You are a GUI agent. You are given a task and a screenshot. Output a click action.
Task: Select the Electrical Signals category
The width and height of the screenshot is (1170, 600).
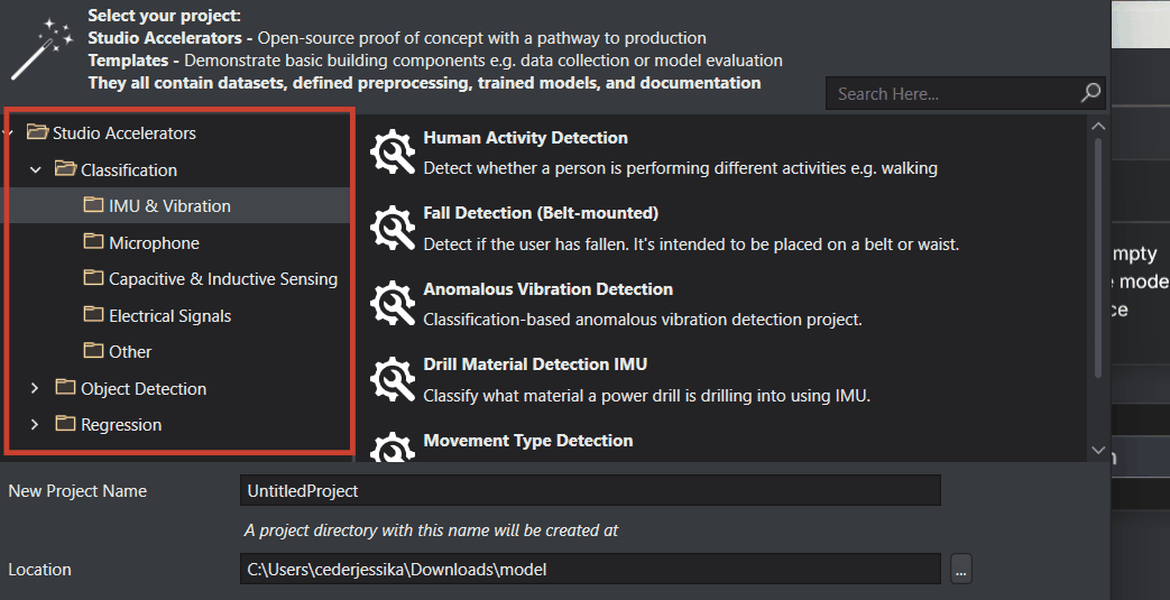[x=170, y=316]
